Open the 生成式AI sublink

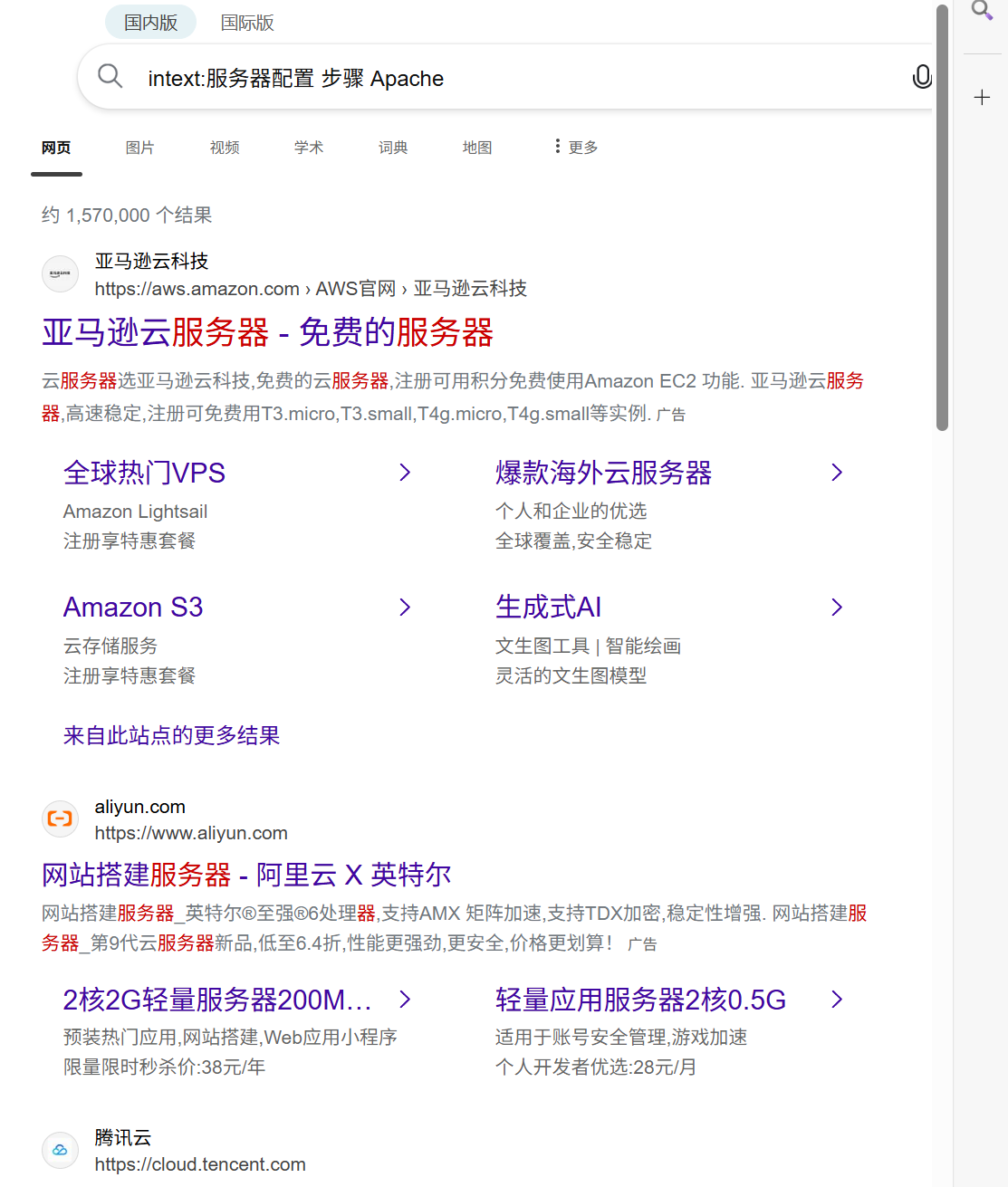[x=548, y=608]
